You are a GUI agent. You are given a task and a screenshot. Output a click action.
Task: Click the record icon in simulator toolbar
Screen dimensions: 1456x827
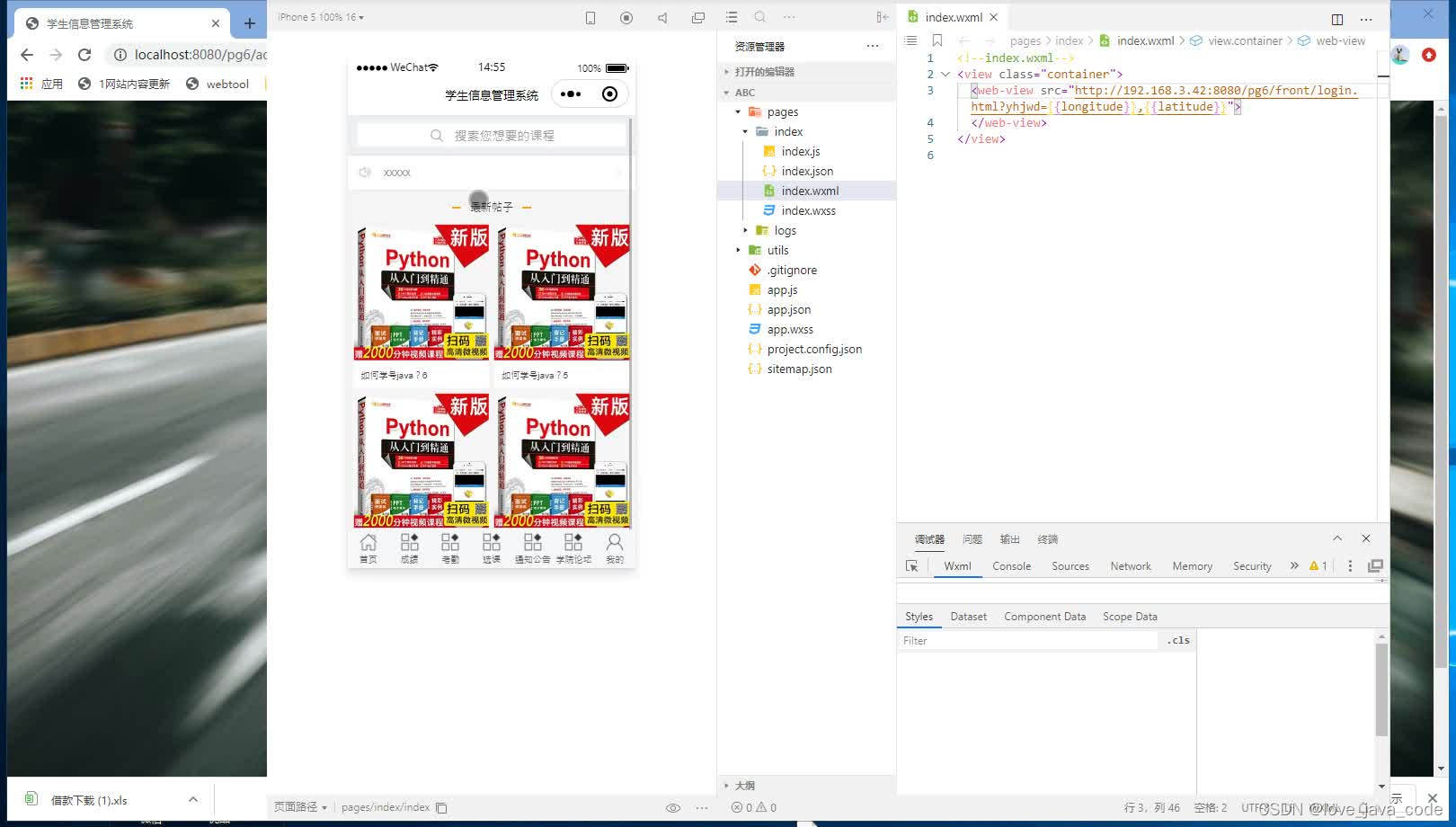[626, 17]
